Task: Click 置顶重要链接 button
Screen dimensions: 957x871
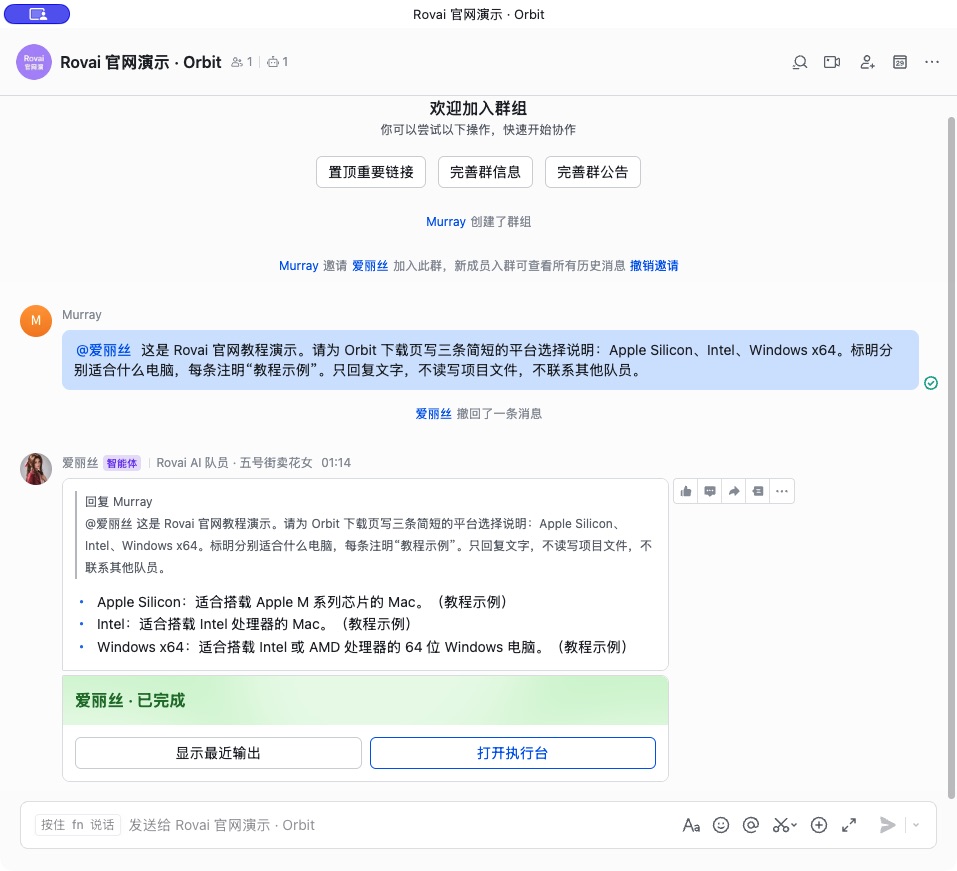Action: pyautogui.click(x=370, y=172)
